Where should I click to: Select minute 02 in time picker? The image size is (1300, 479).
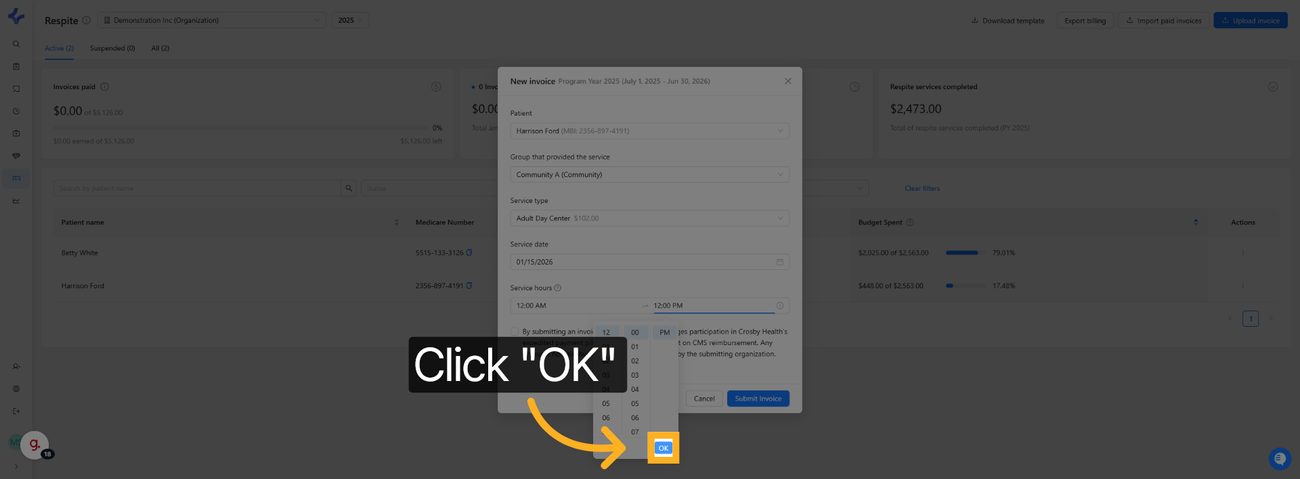pyautogui.click(x=635, y=361)
